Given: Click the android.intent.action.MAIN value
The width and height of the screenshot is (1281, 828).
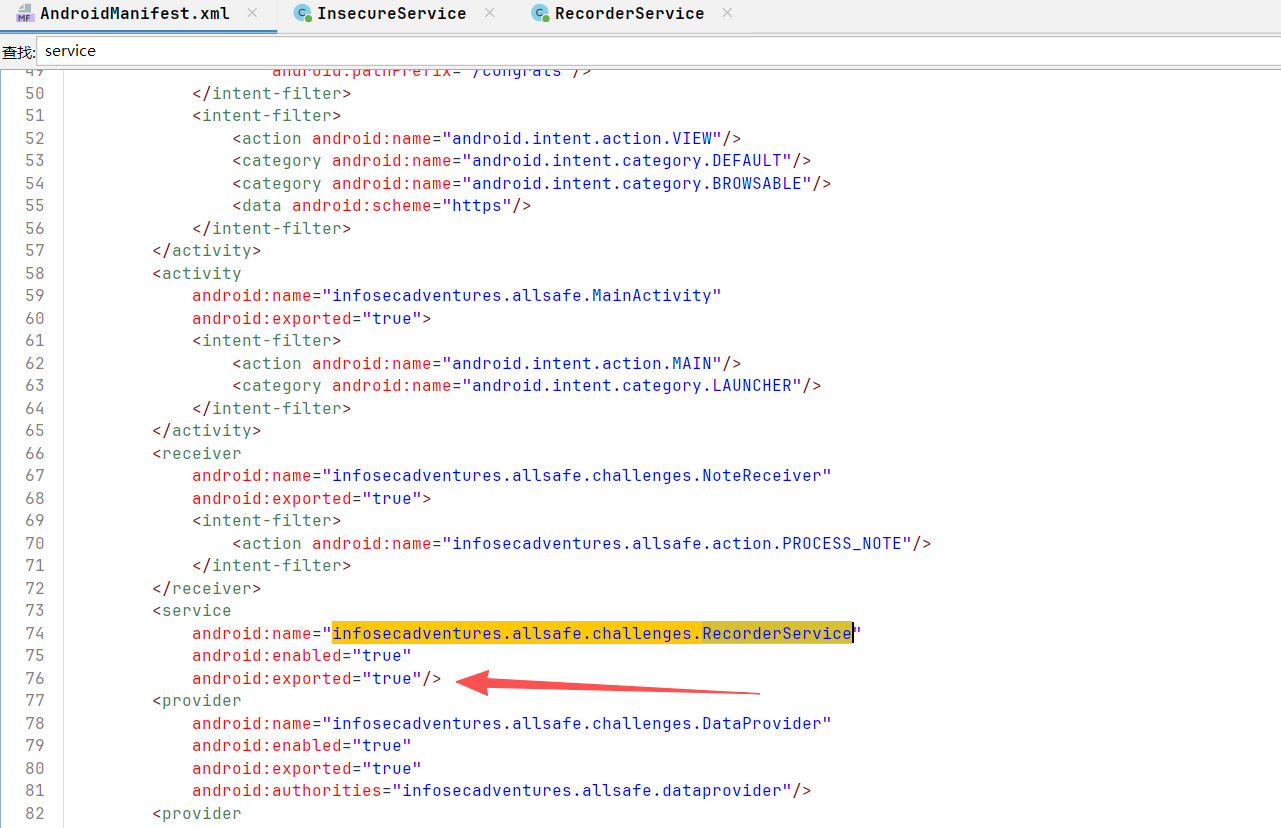Looking at the screenshot, I should [x=586, y=363].
